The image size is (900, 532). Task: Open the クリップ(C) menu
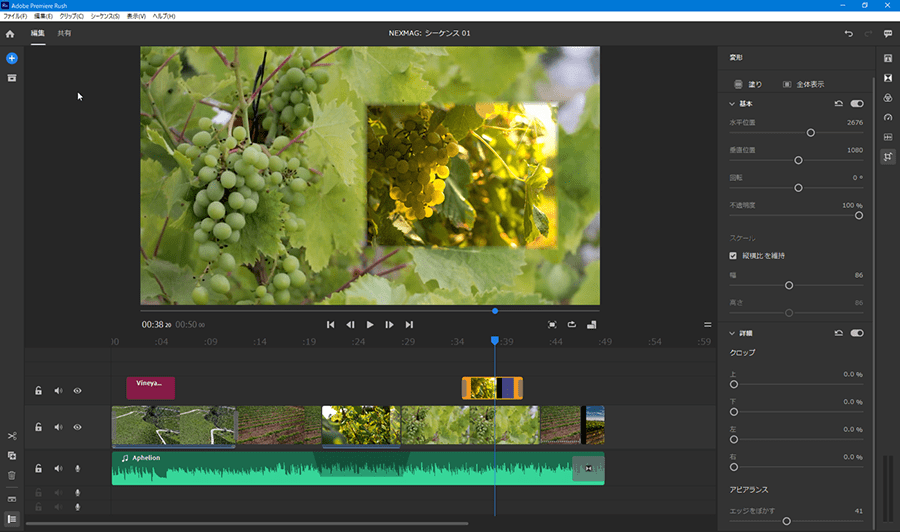[x=71, y=17]
